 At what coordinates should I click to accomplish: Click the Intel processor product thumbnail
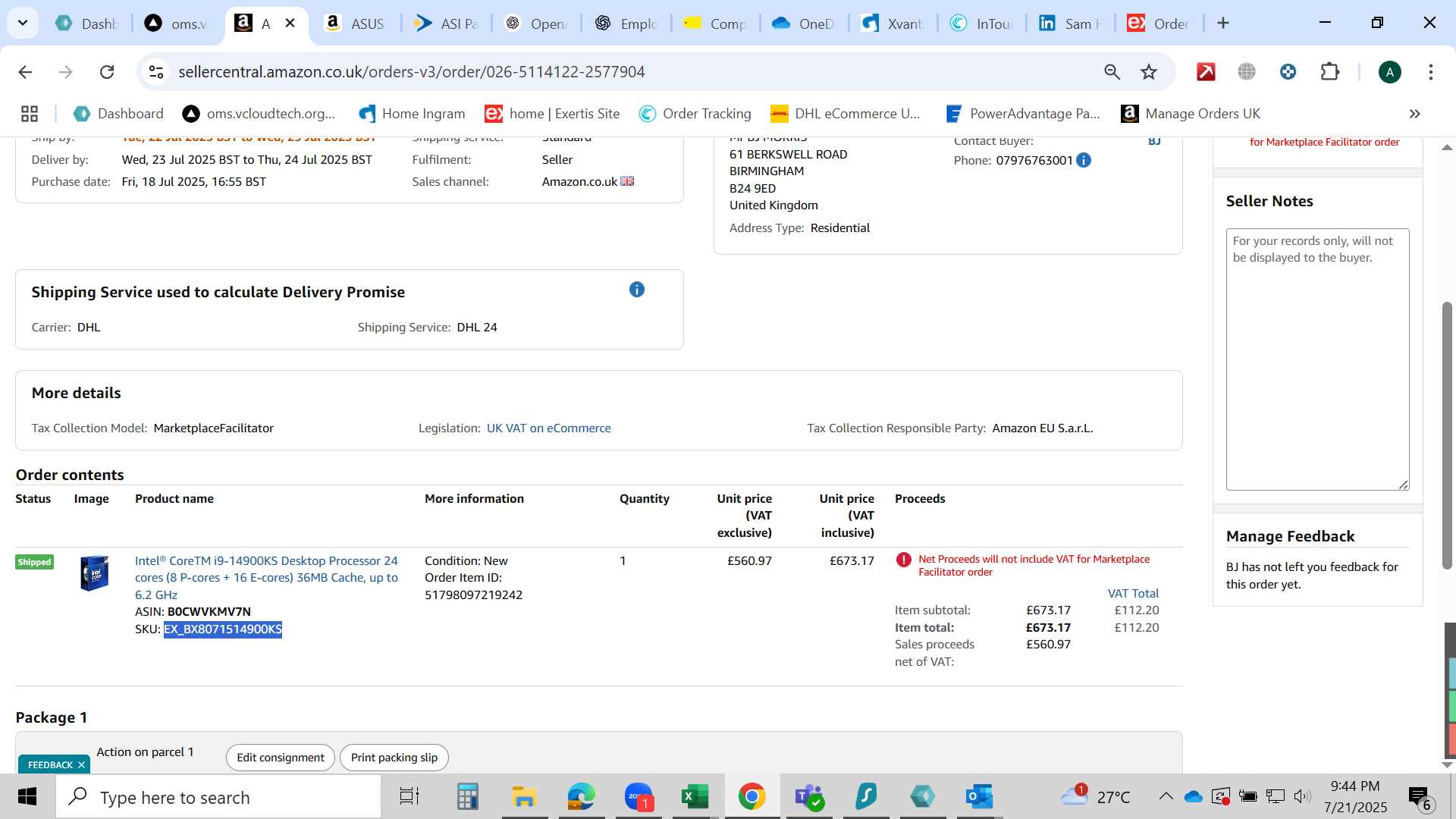click(x=94, y=573)
